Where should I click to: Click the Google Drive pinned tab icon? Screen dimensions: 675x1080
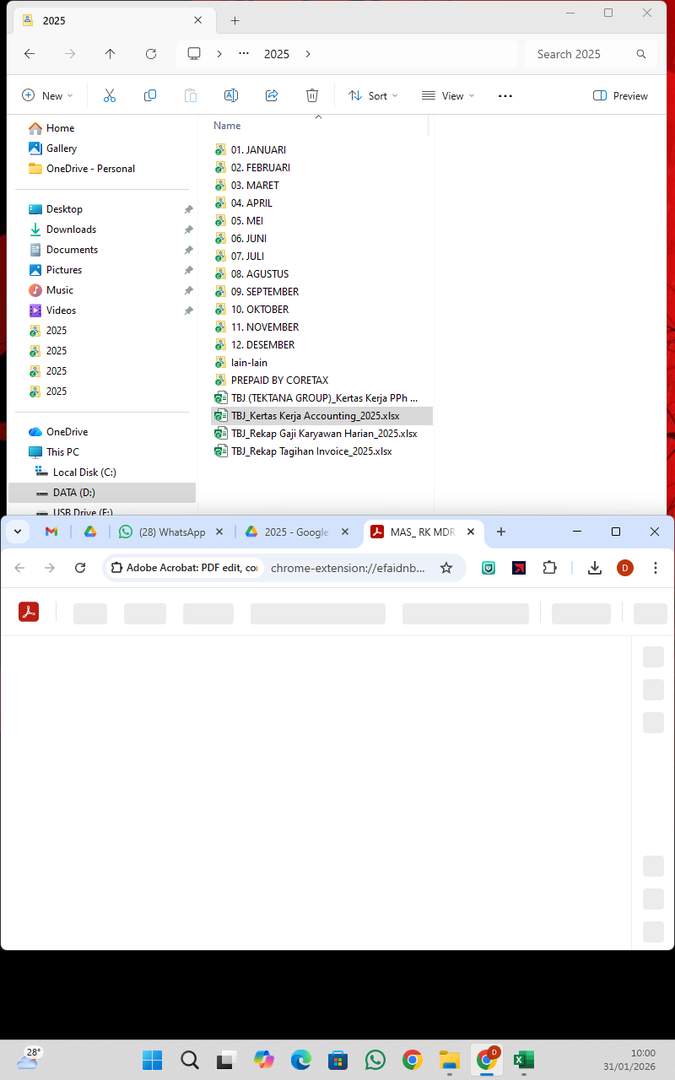90,532
